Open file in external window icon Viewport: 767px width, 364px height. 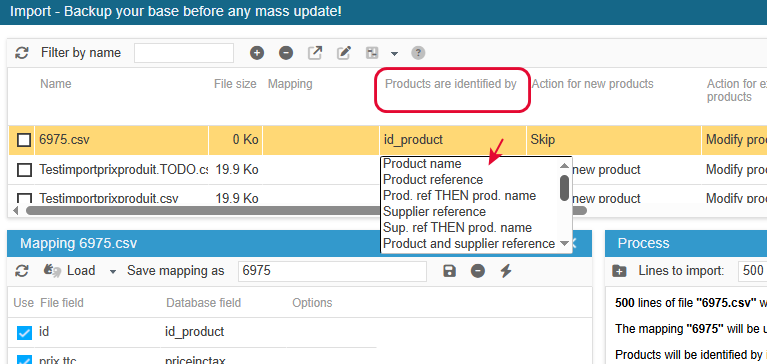point(315,53)
